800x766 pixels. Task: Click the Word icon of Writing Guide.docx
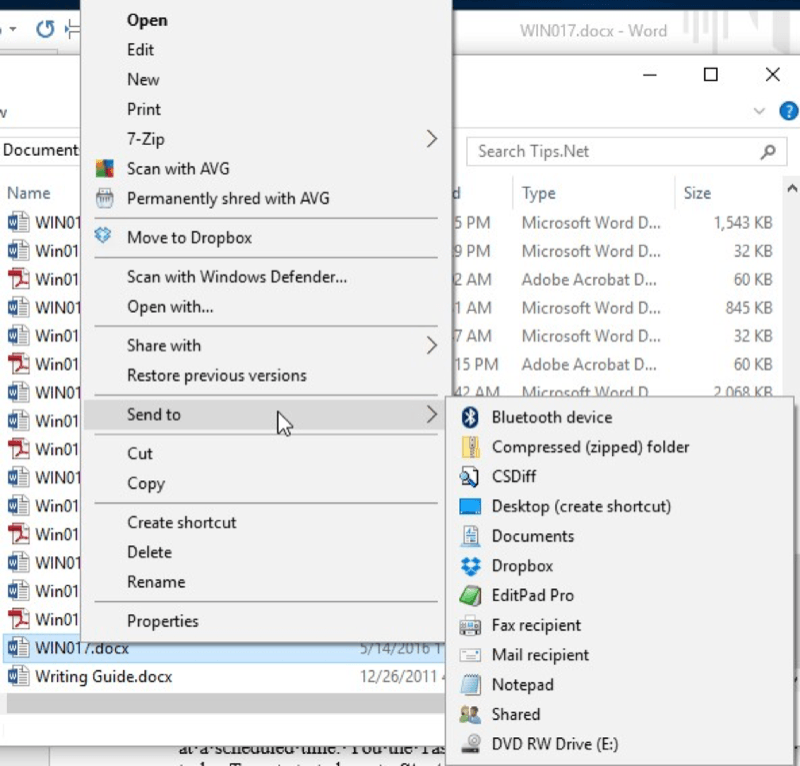[x=18, y=676]
